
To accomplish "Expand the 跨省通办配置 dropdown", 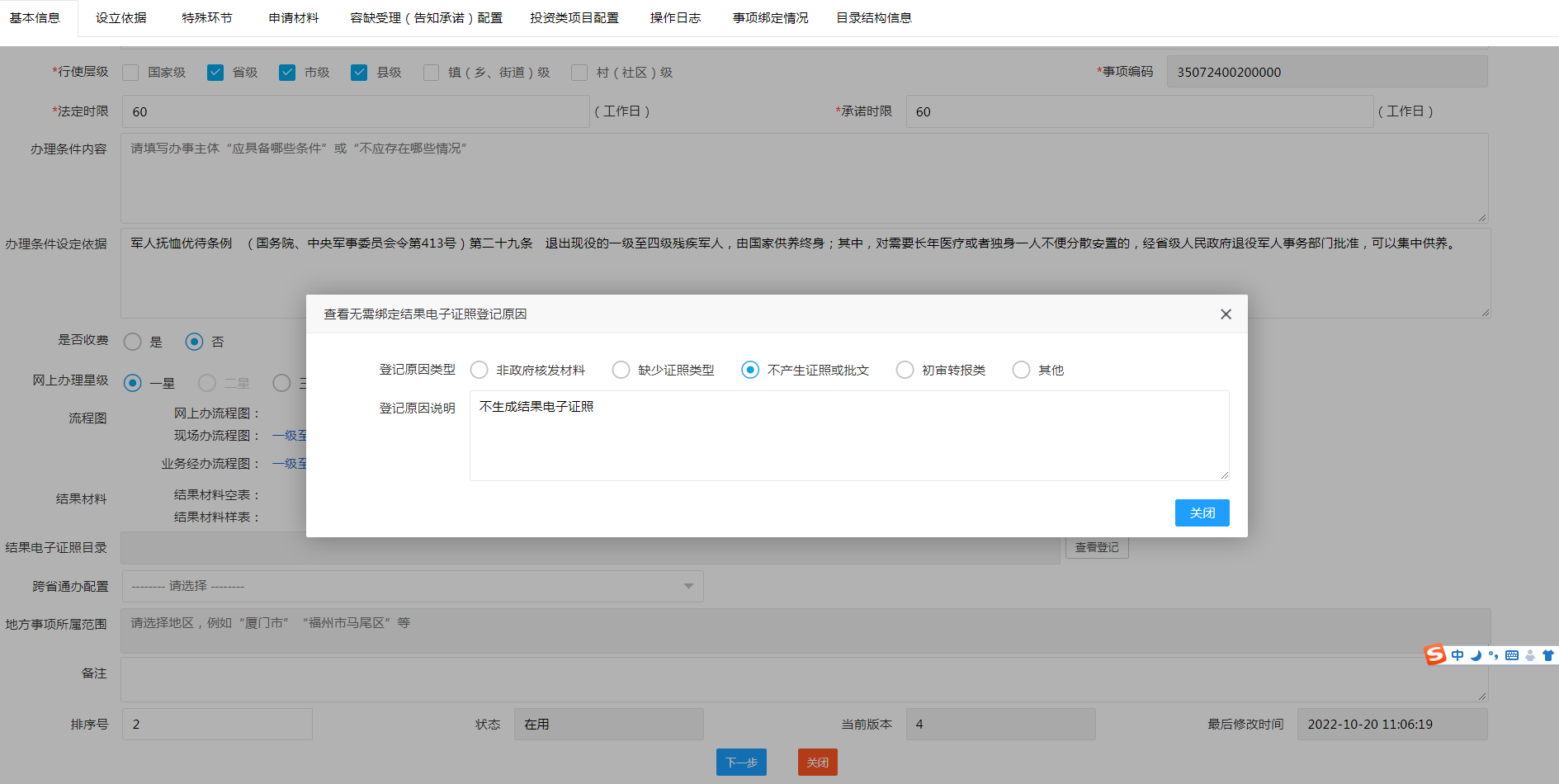I will pos(413,586).
